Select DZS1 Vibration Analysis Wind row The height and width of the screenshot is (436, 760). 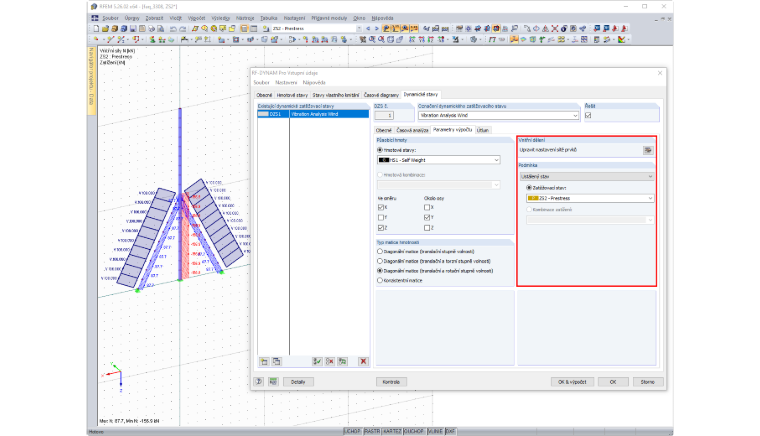coord(313,114)
